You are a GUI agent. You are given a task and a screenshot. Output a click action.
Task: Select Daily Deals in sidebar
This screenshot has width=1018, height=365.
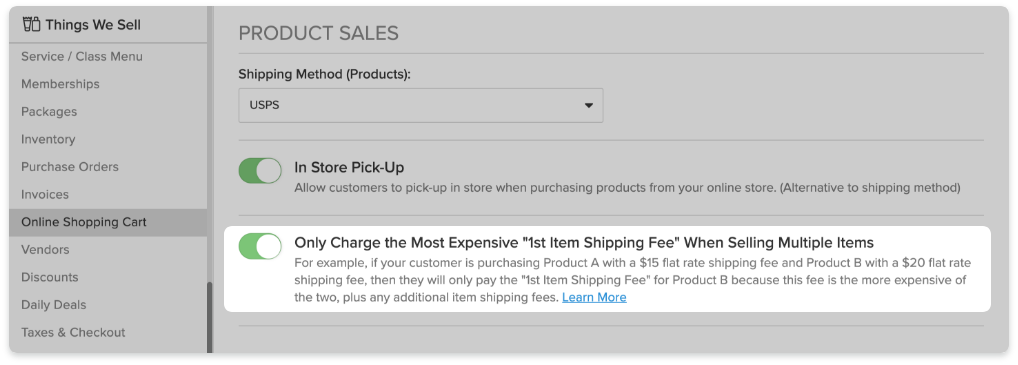click(x=54, y=305)
